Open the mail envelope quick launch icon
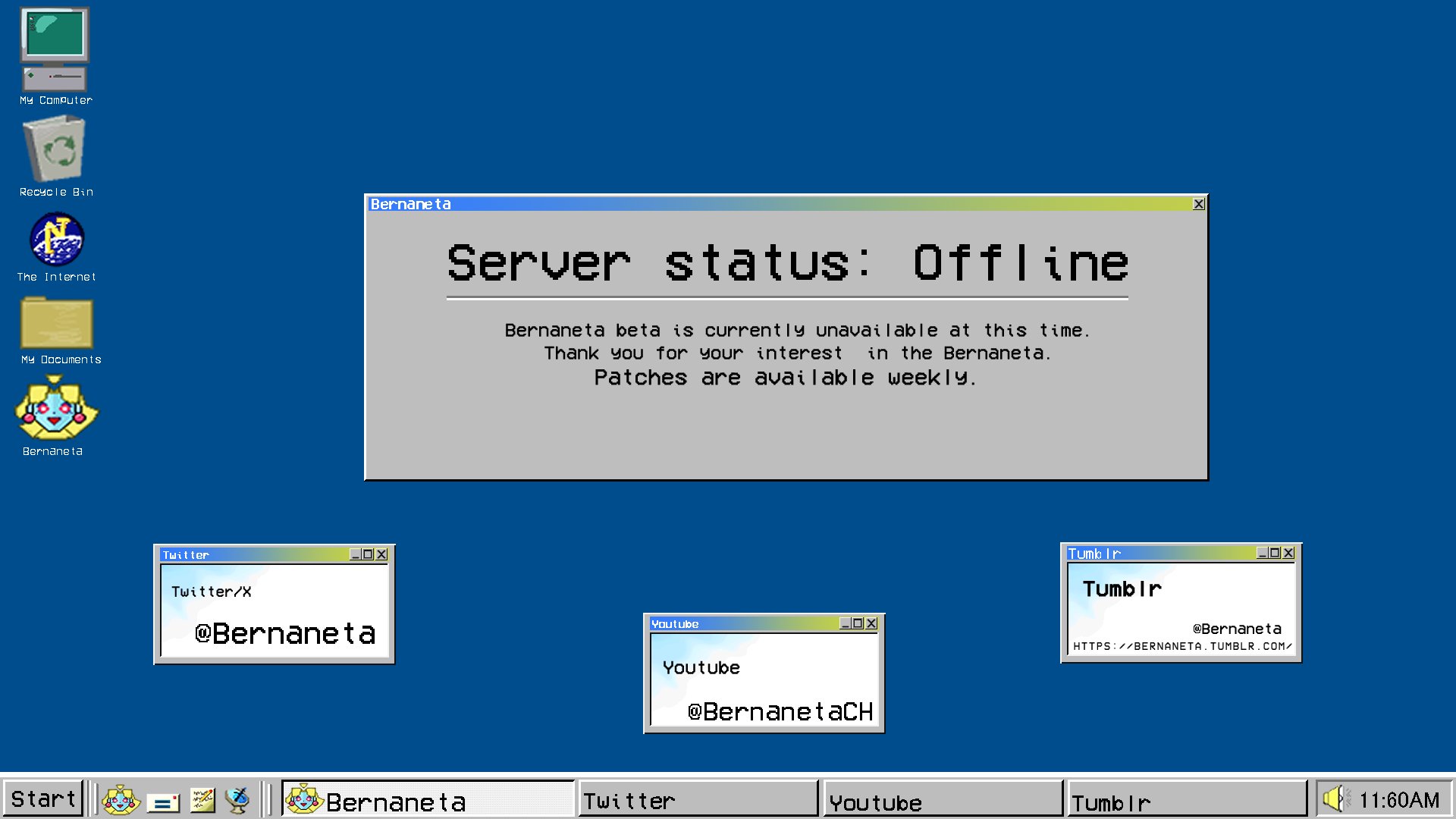 pos(163,802)
